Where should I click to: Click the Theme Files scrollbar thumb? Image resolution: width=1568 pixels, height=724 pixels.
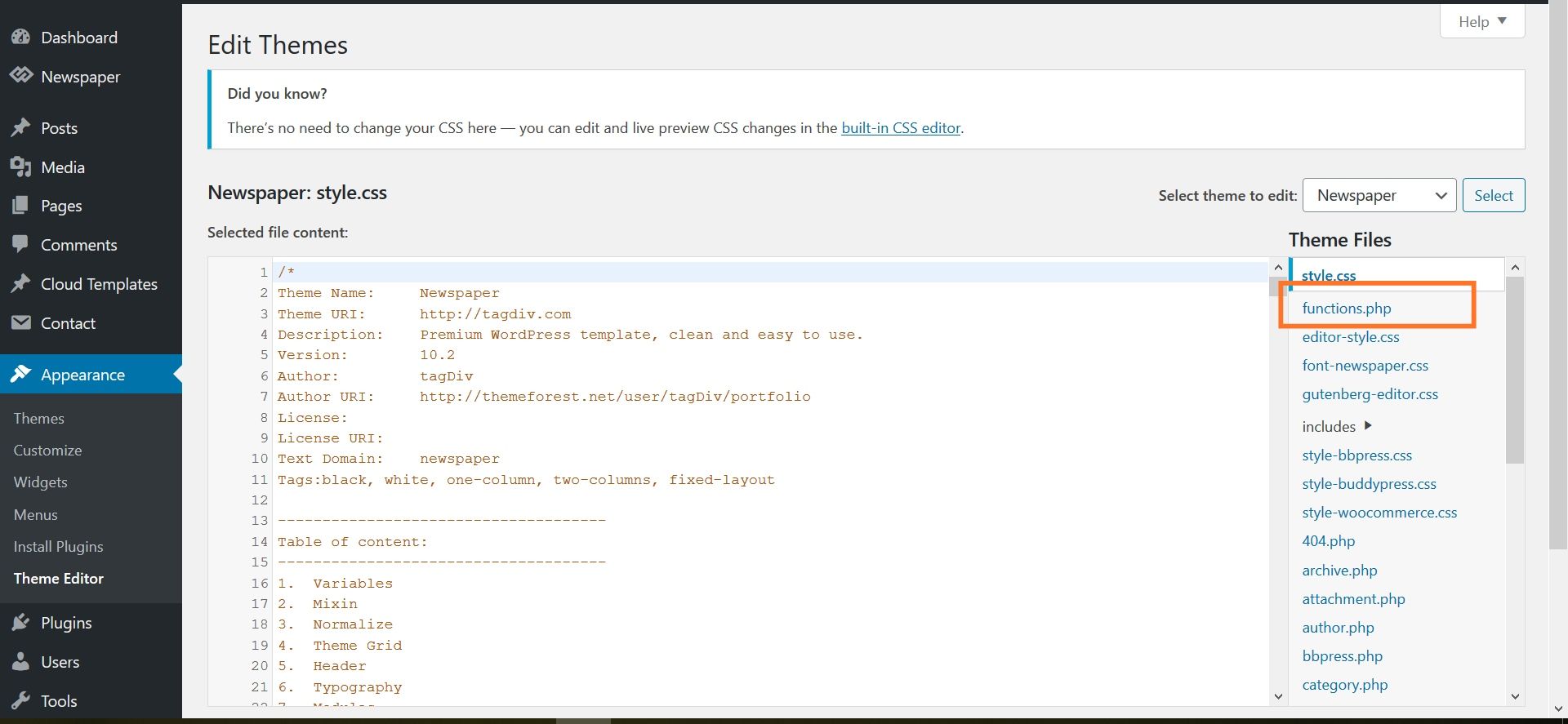[1515, 370]
